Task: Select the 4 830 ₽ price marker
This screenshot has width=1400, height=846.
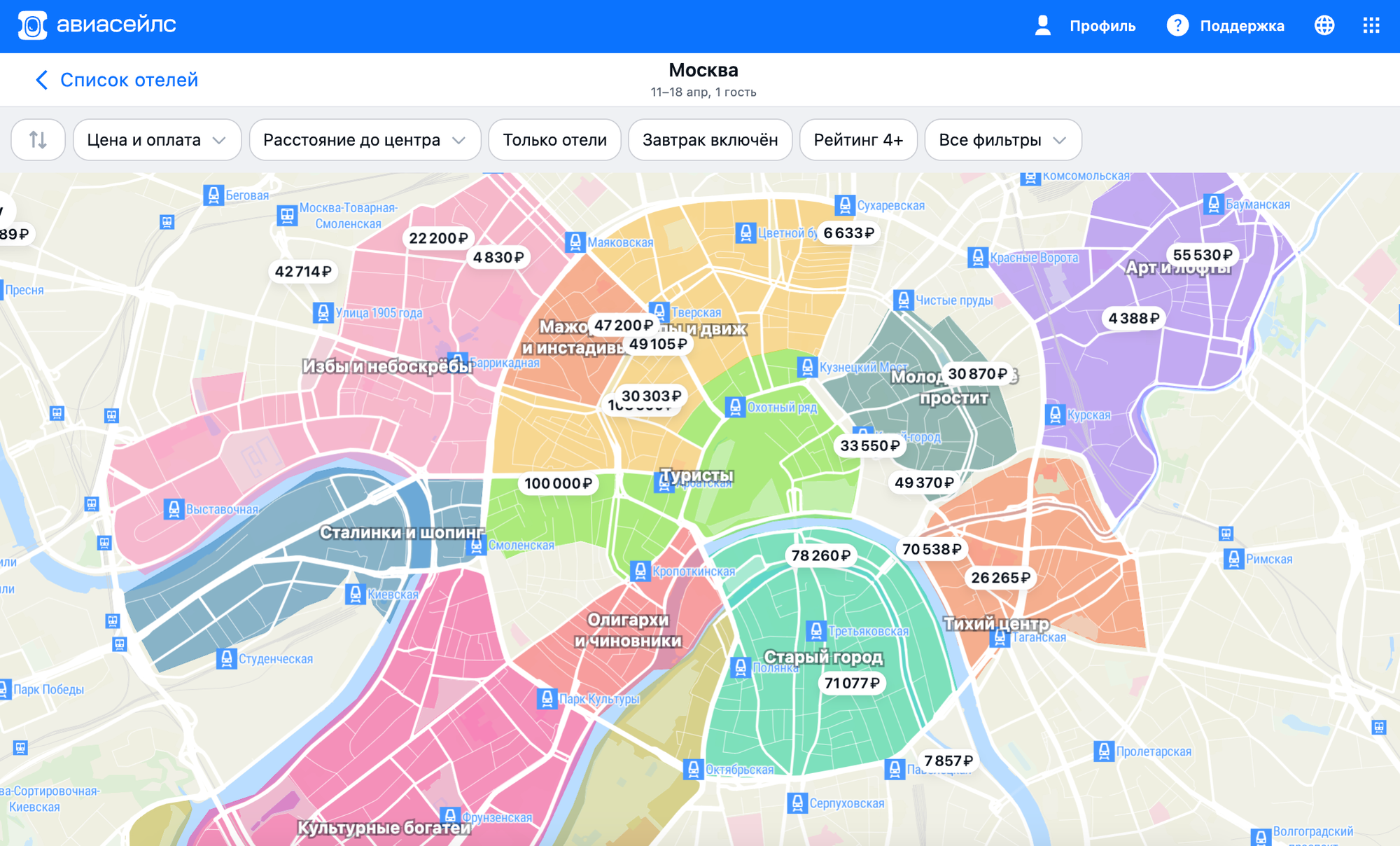Action: point(498,257)
